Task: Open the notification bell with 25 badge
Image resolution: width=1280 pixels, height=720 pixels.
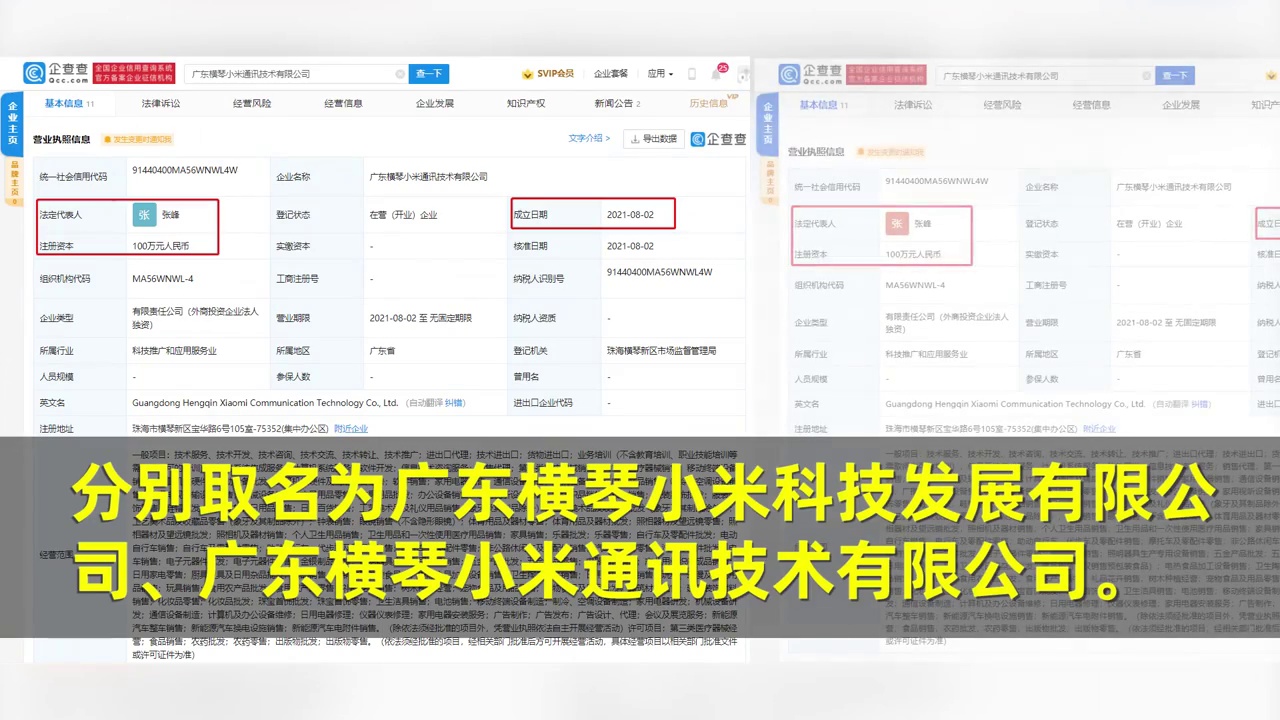Action: (717, 74)
